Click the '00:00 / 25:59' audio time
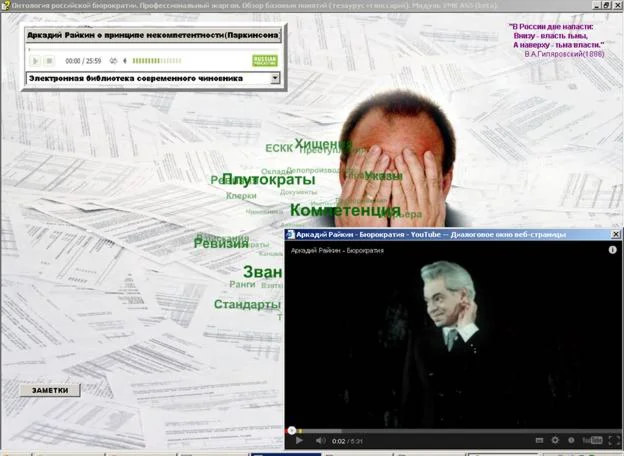The width and height of the screenshot is (624, 456). [x=83, y=61]
